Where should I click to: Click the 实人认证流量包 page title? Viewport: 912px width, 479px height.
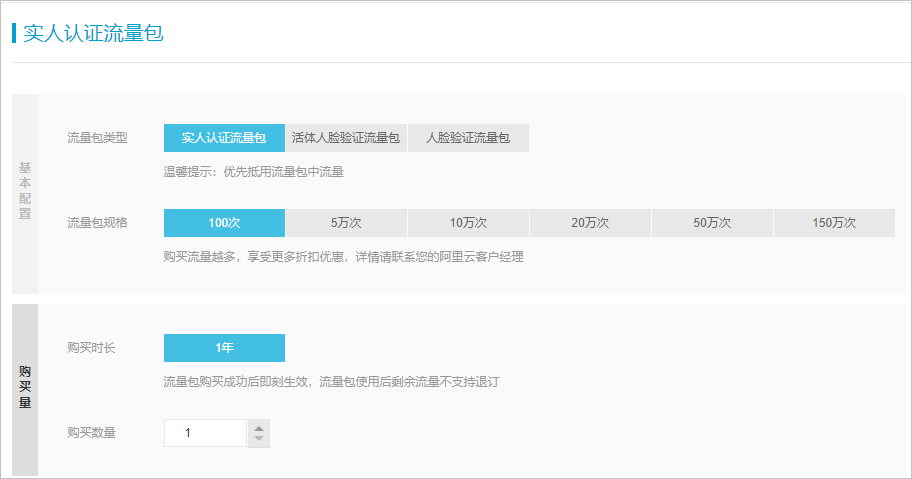(93, 33)
